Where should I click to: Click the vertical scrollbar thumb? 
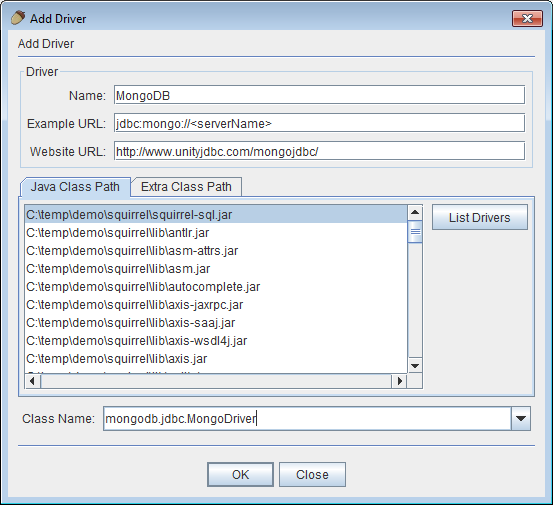[x=415, y=232]
